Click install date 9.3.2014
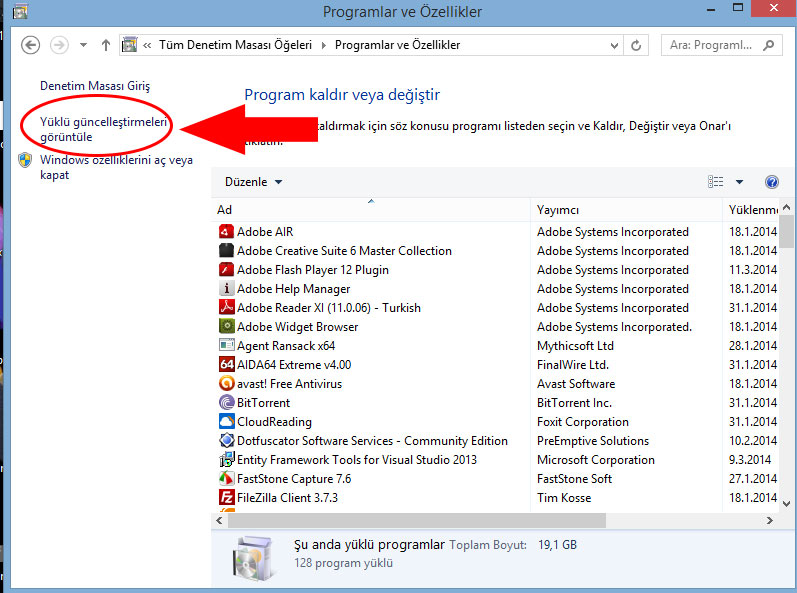 tap(750, 460)
